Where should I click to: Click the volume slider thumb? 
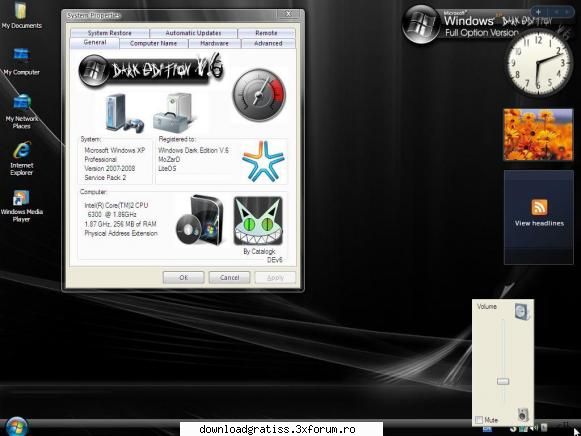[x=503, y=381]
